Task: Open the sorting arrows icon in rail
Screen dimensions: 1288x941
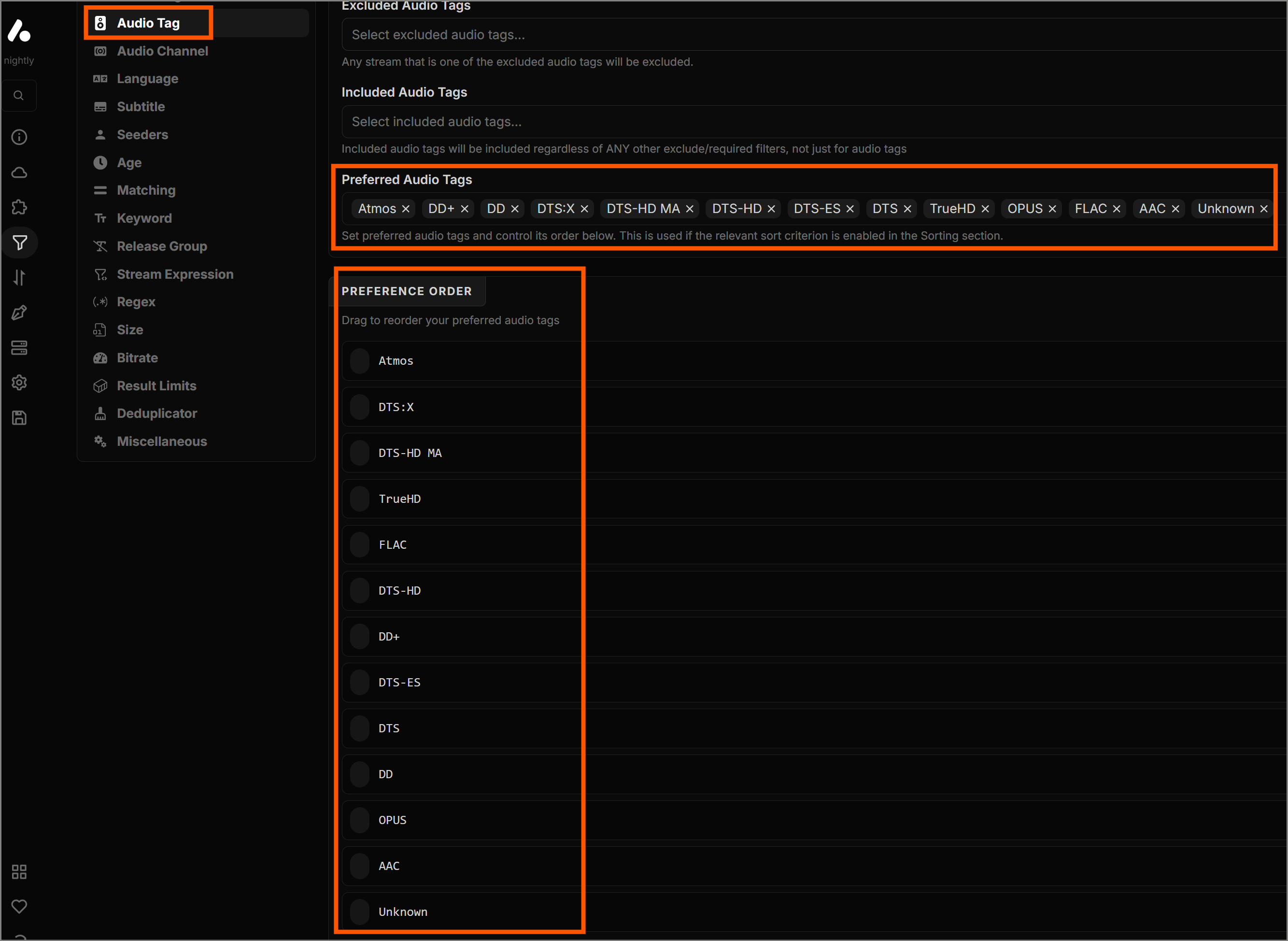Action: tap(19, 278)
